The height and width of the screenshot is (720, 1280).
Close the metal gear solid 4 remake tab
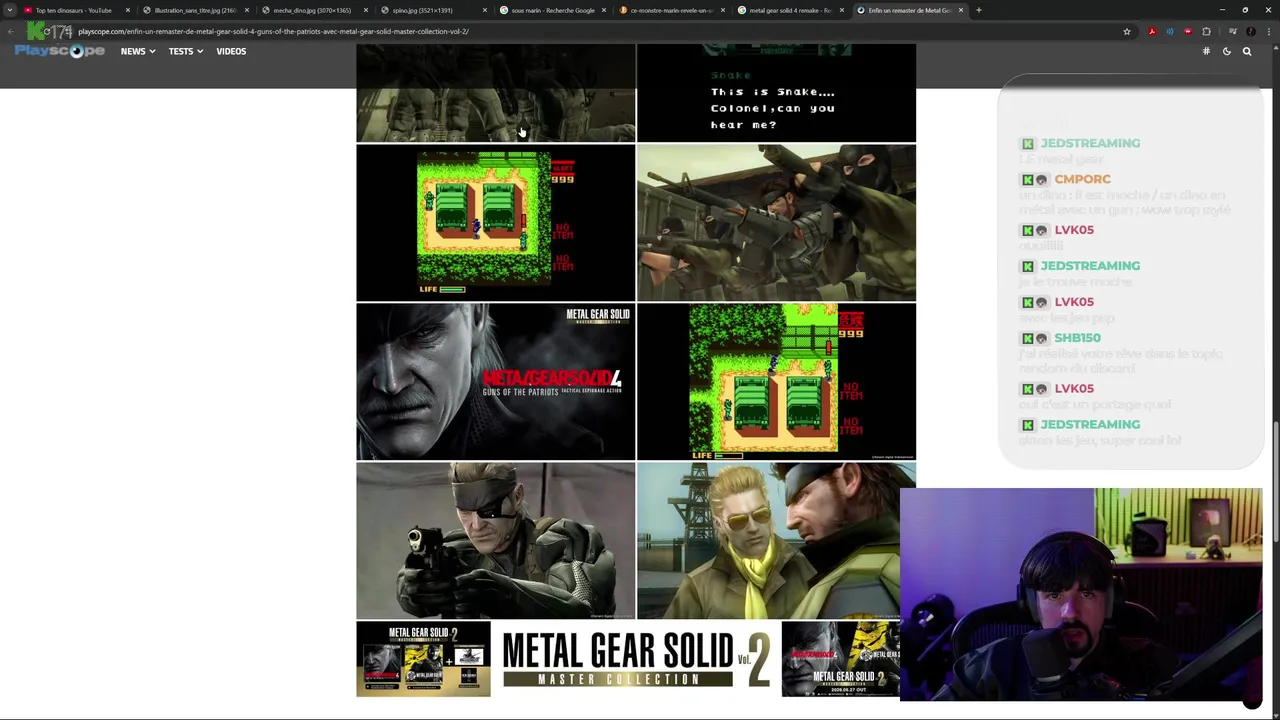842,10
